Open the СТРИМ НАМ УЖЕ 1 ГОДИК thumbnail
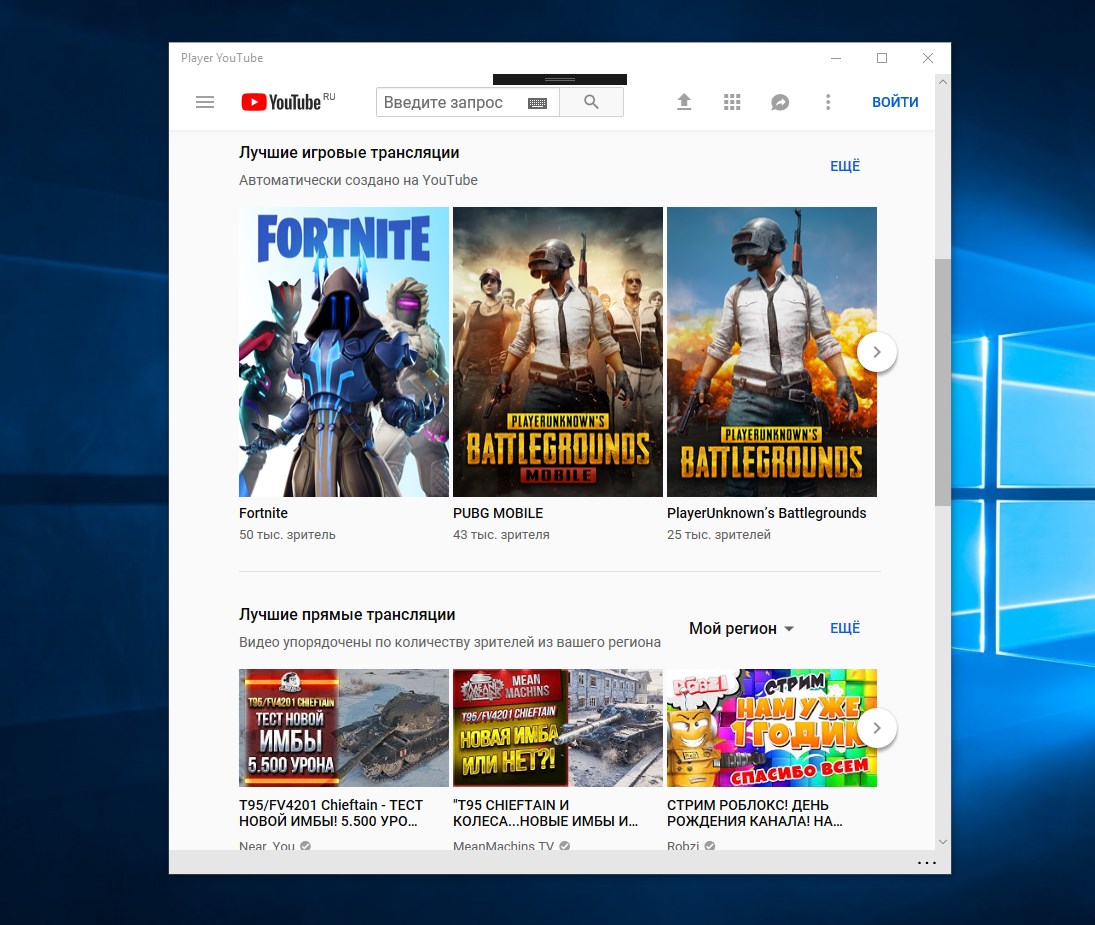The width and height of the screenshot is (1095, 925). [772, 728]
